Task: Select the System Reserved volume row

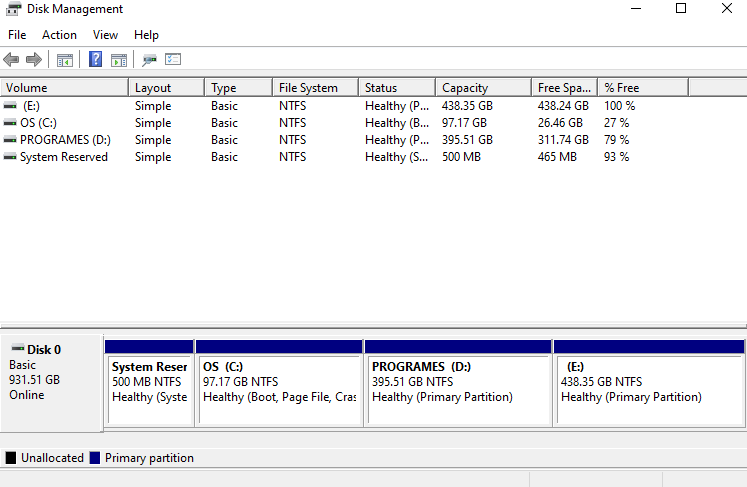Action: (344, 157)
